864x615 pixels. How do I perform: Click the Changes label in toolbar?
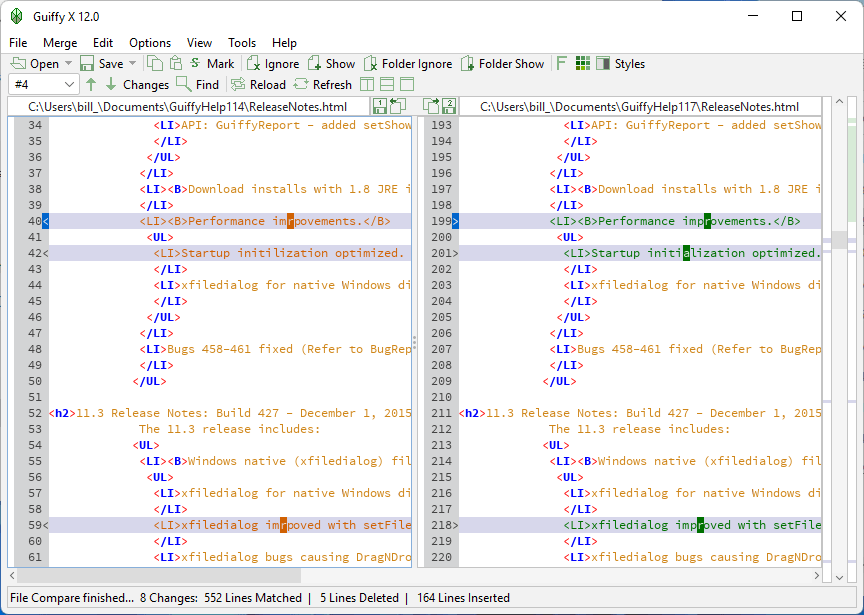pos(146,84)
